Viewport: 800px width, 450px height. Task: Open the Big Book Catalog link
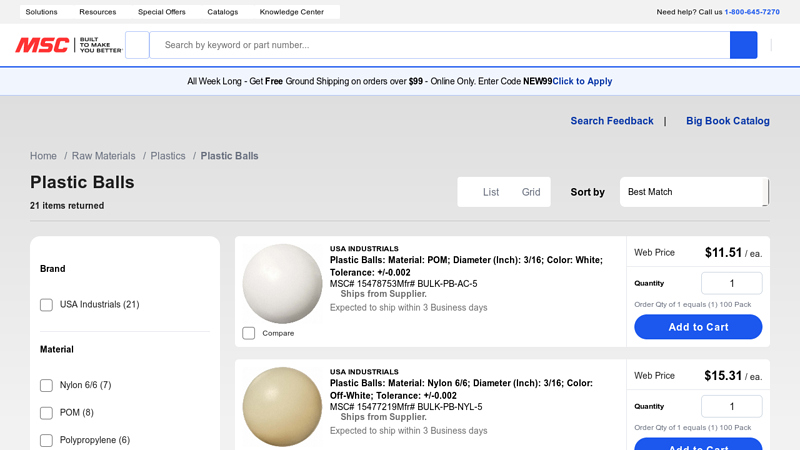(x=728, y=121)
